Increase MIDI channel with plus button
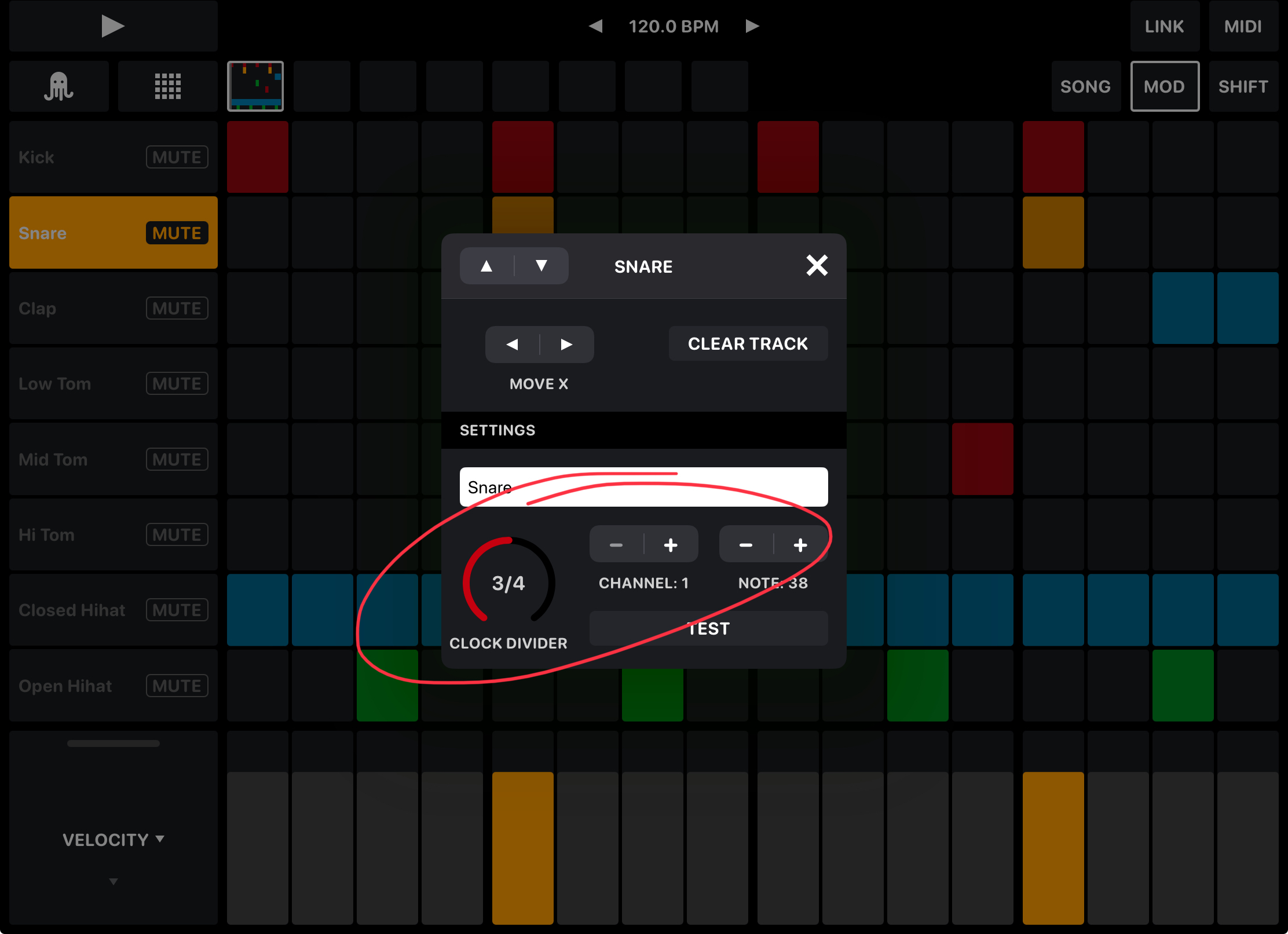 (x=671, y=545)
